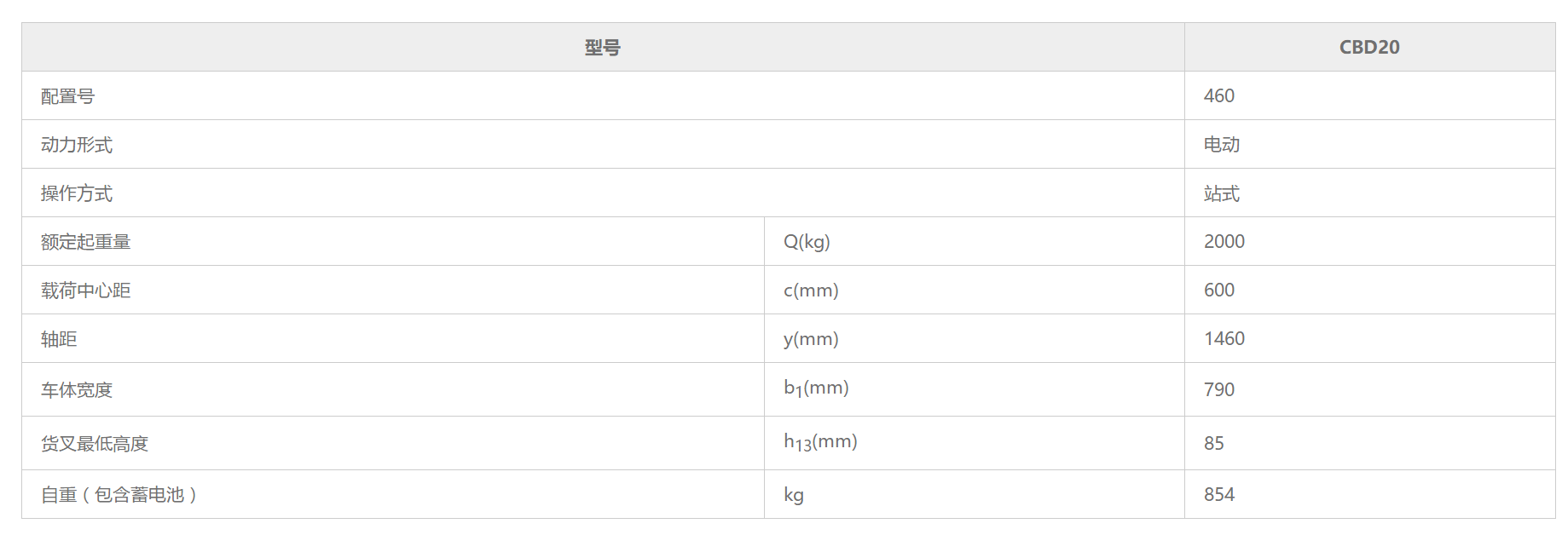Click the 854 weight value
This screenshot has height=535, width=1568.
point(1219,494)
